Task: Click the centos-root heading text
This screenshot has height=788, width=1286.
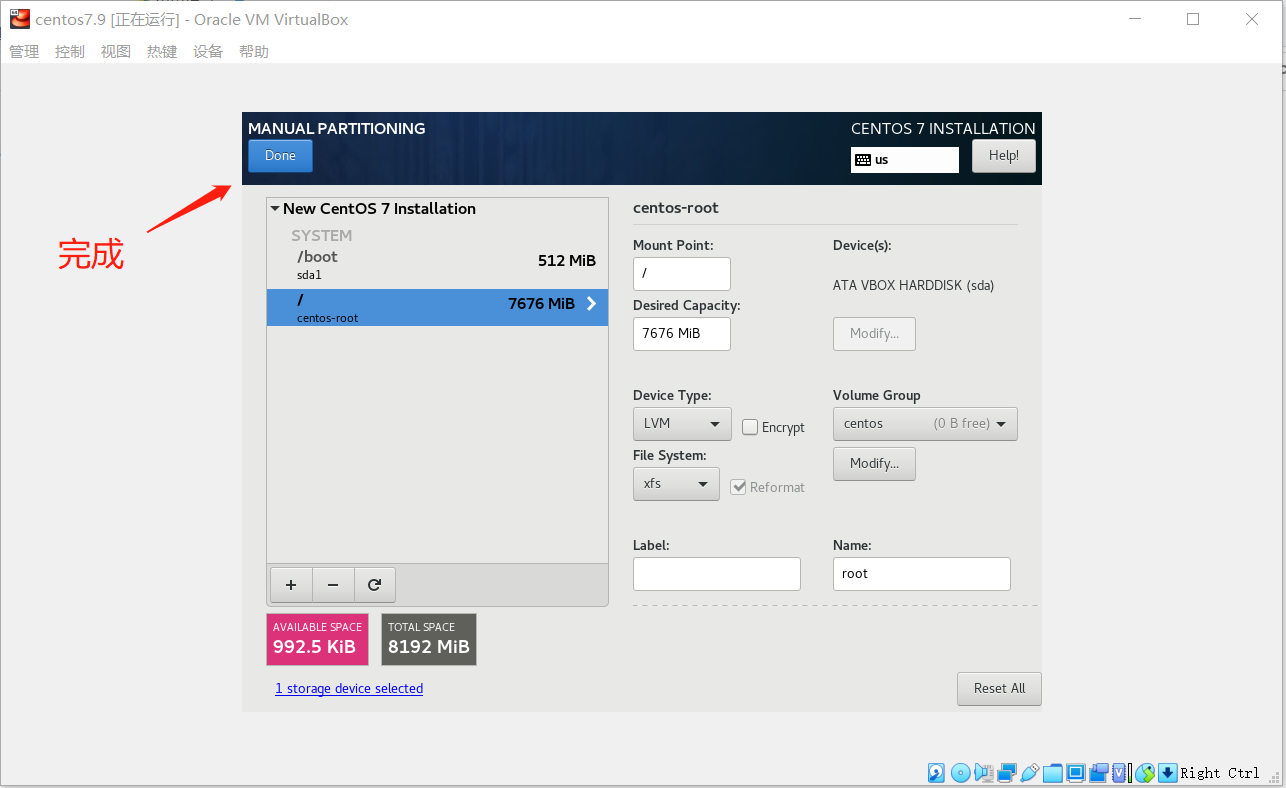Action: (x=676, y=208)
